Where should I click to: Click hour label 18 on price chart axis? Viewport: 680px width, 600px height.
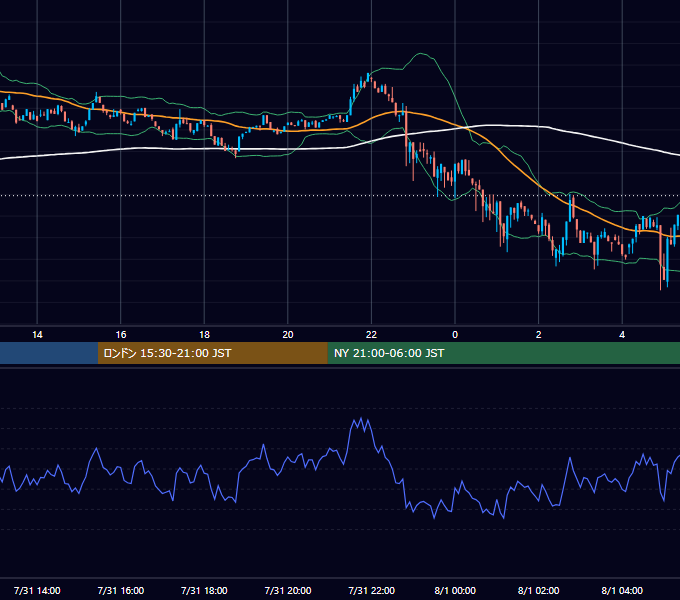point(204,335)
